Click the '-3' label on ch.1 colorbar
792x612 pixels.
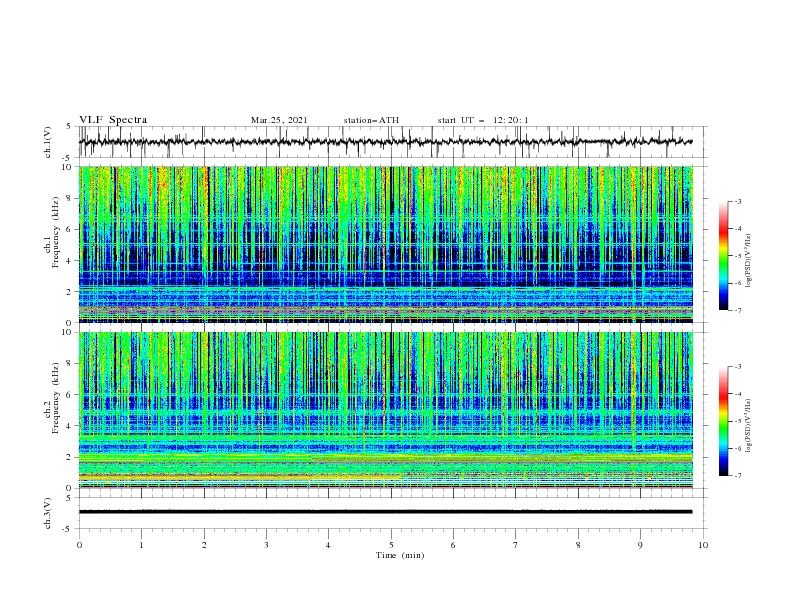737,201
